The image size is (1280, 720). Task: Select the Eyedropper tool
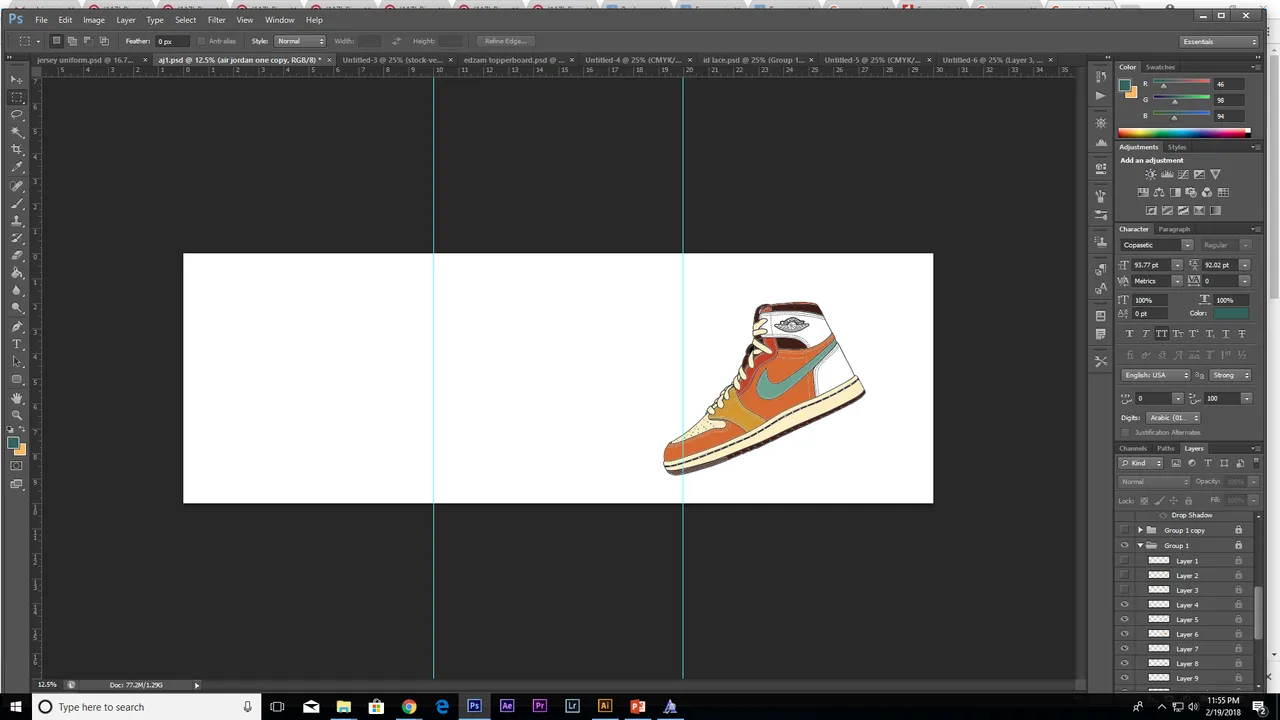coord(17,167)
